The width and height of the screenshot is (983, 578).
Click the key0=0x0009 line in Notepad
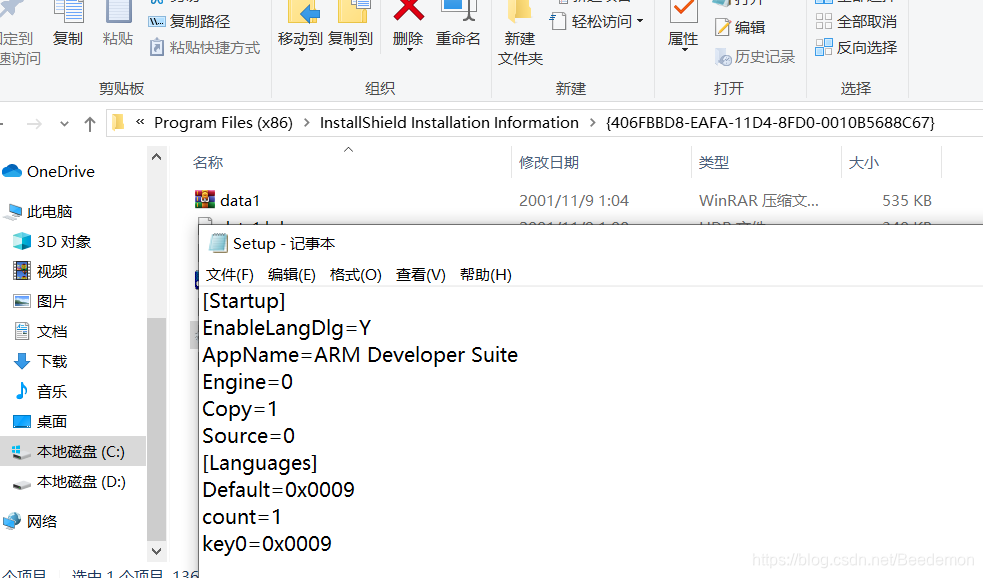pyautogui.click(x=267, y=544)
